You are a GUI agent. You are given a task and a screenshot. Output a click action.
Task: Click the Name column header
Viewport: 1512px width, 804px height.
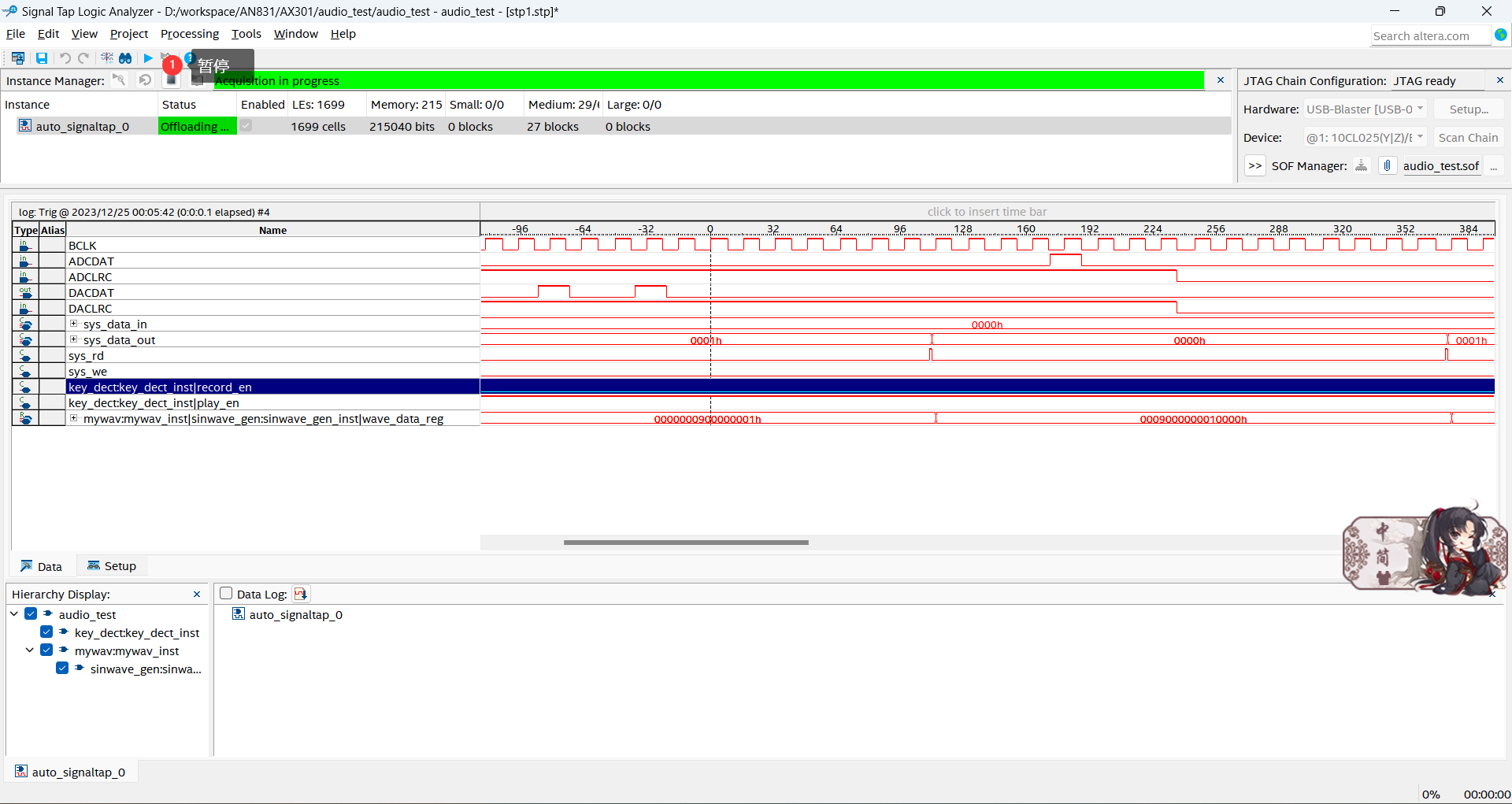click(272, 230)
